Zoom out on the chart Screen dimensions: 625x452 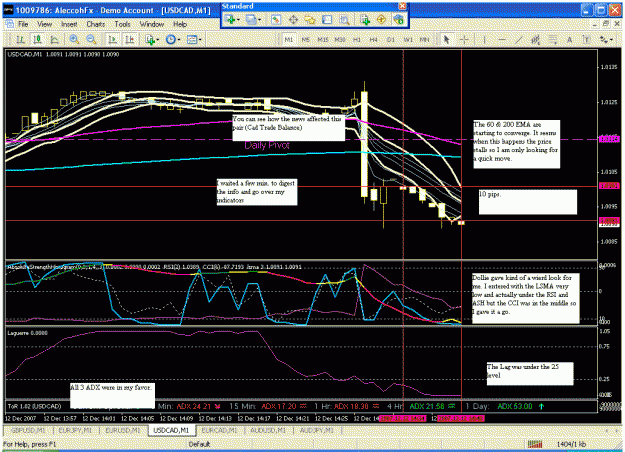91,39
